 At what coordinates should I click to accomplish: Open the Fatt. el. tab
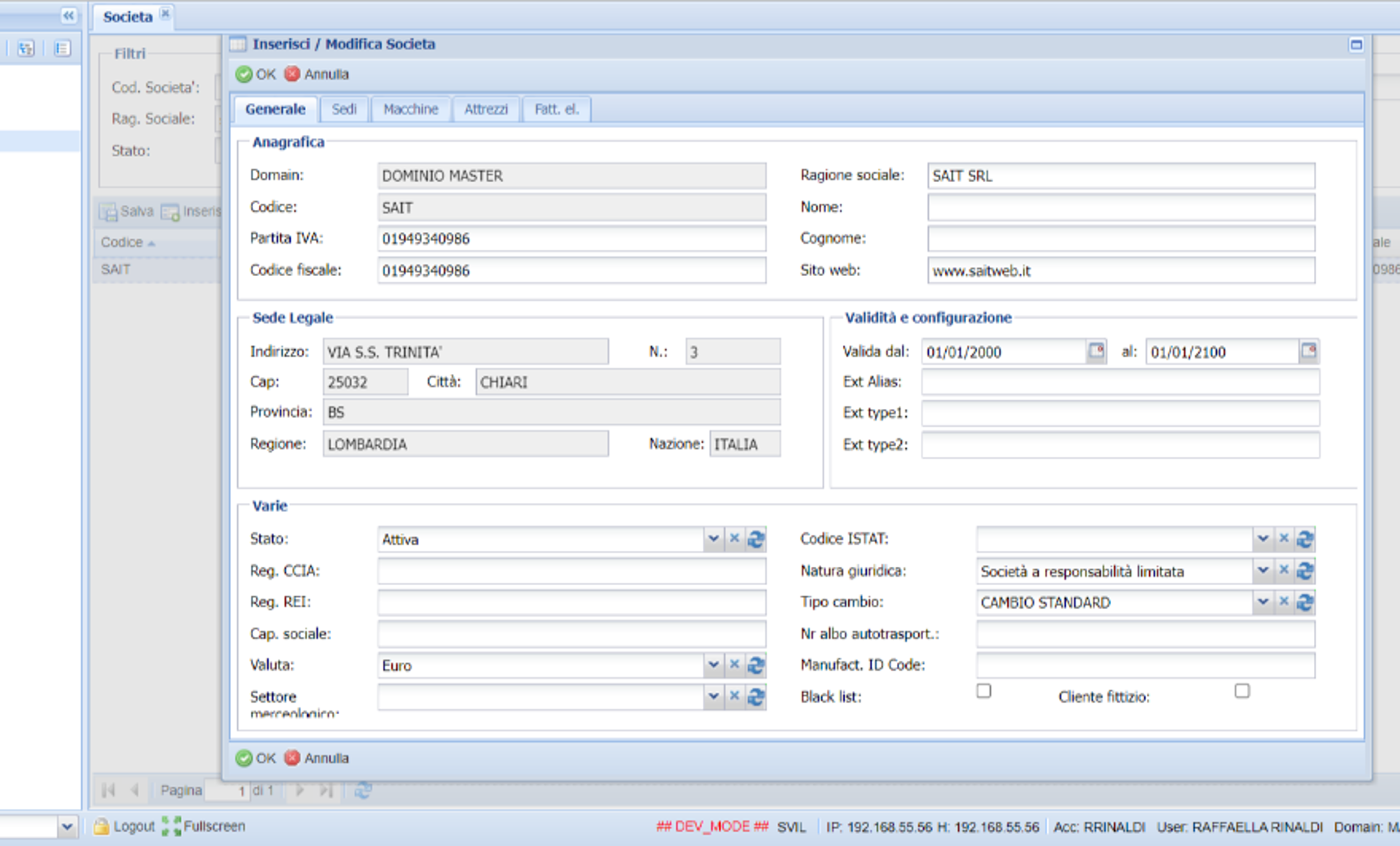tap(556, 109)
